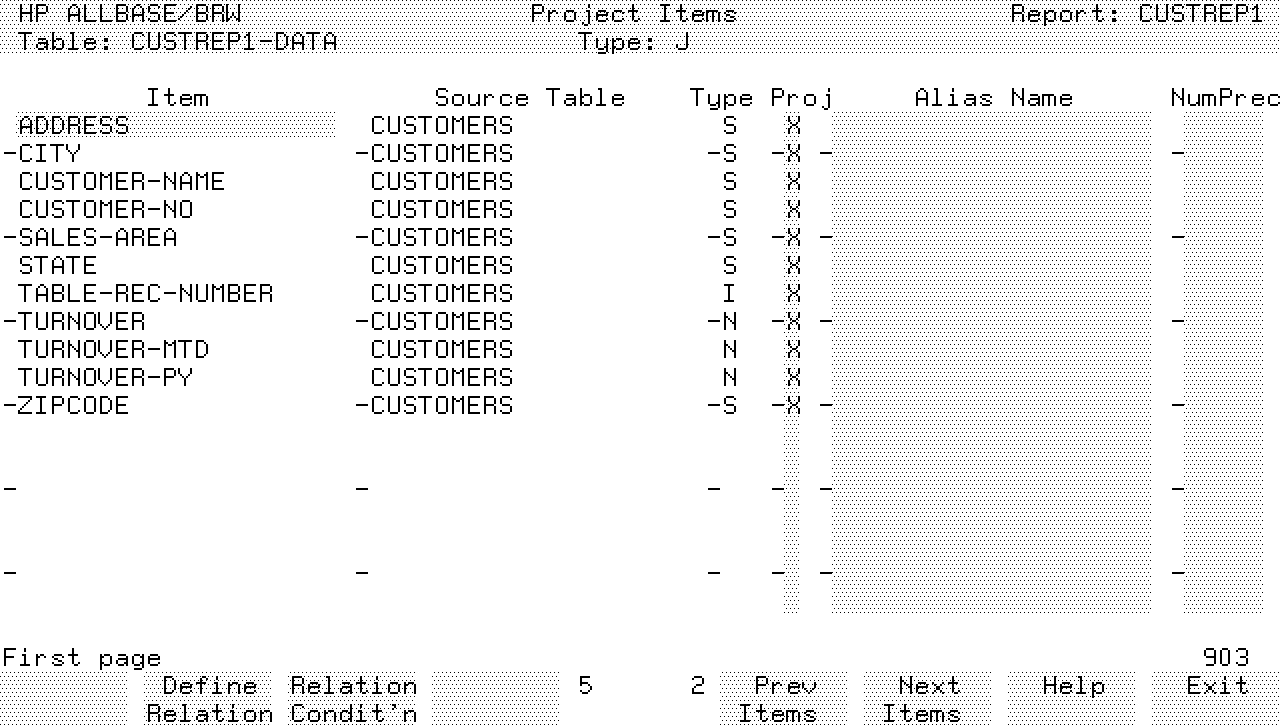Toggle Proj mark for ADDRESS item

pyautogui.click(x=793, y=126)
